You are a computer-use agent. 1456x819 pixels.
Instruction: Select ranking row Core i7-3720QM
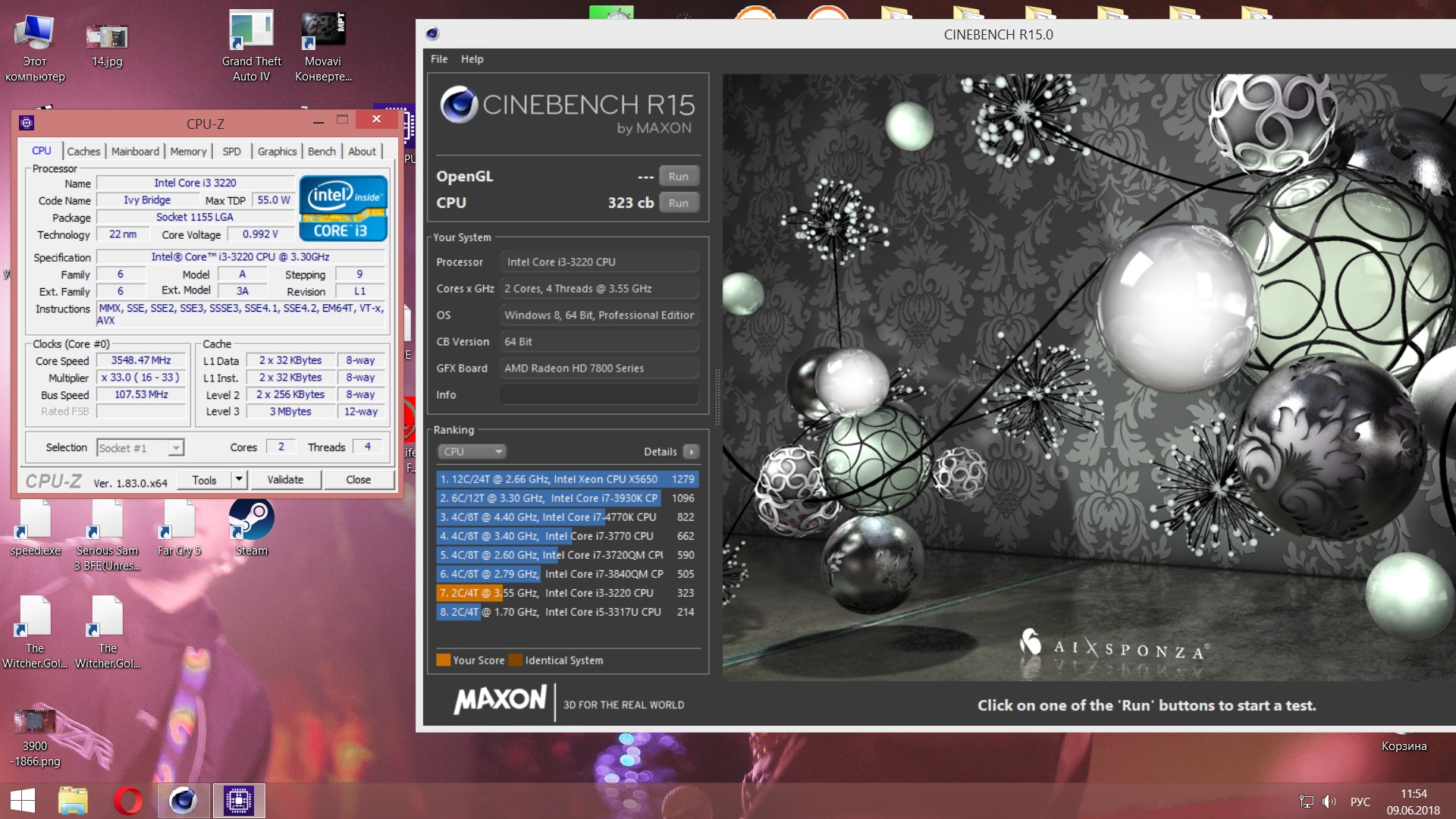[x=567, y=555]
